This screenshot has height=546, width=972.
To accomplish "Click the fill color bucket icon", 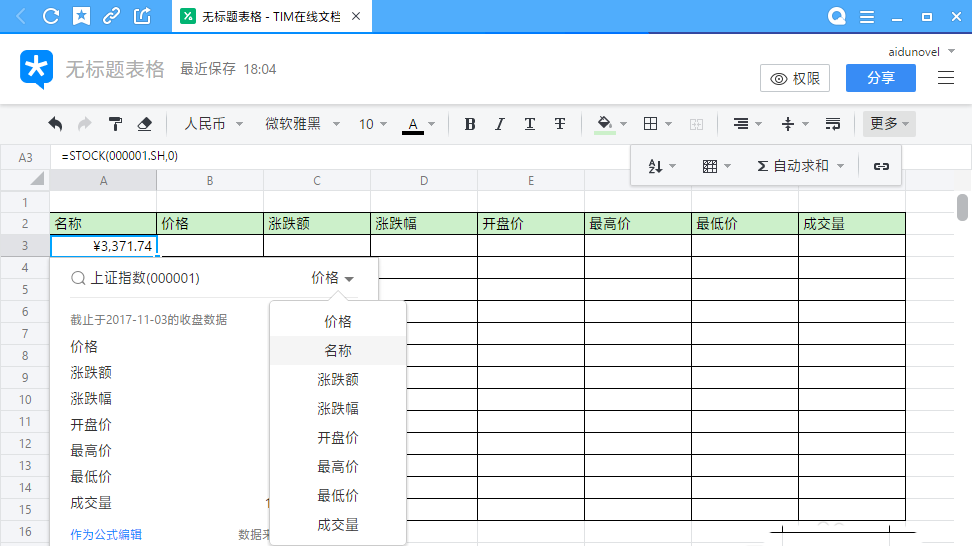I will tap(605, 124).
